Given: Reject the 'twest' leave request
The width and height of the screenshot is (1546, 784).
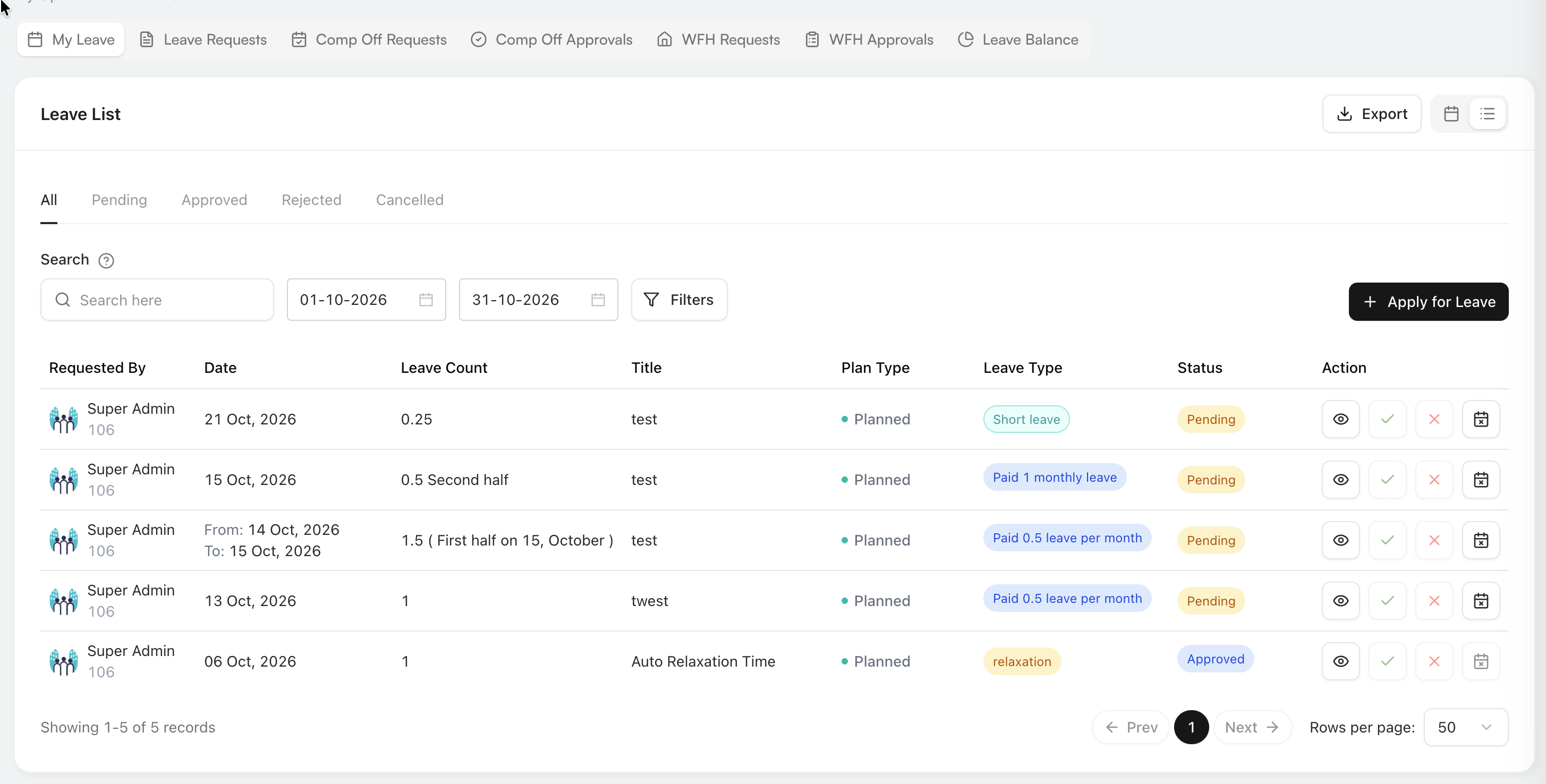Looking at the screenshot, I should click(x=1434, y=600).
